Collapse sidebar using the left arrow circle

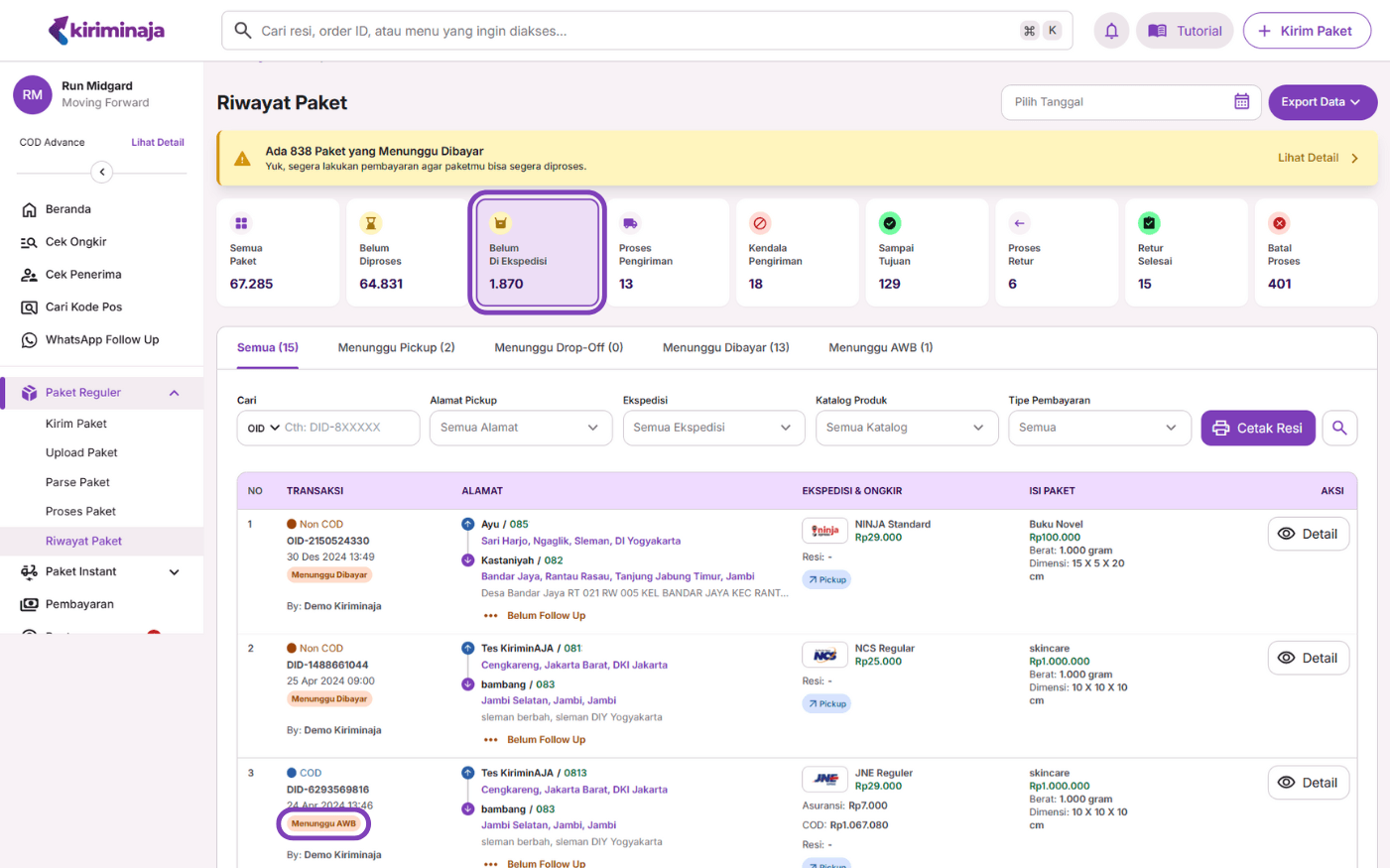[101, 172]
